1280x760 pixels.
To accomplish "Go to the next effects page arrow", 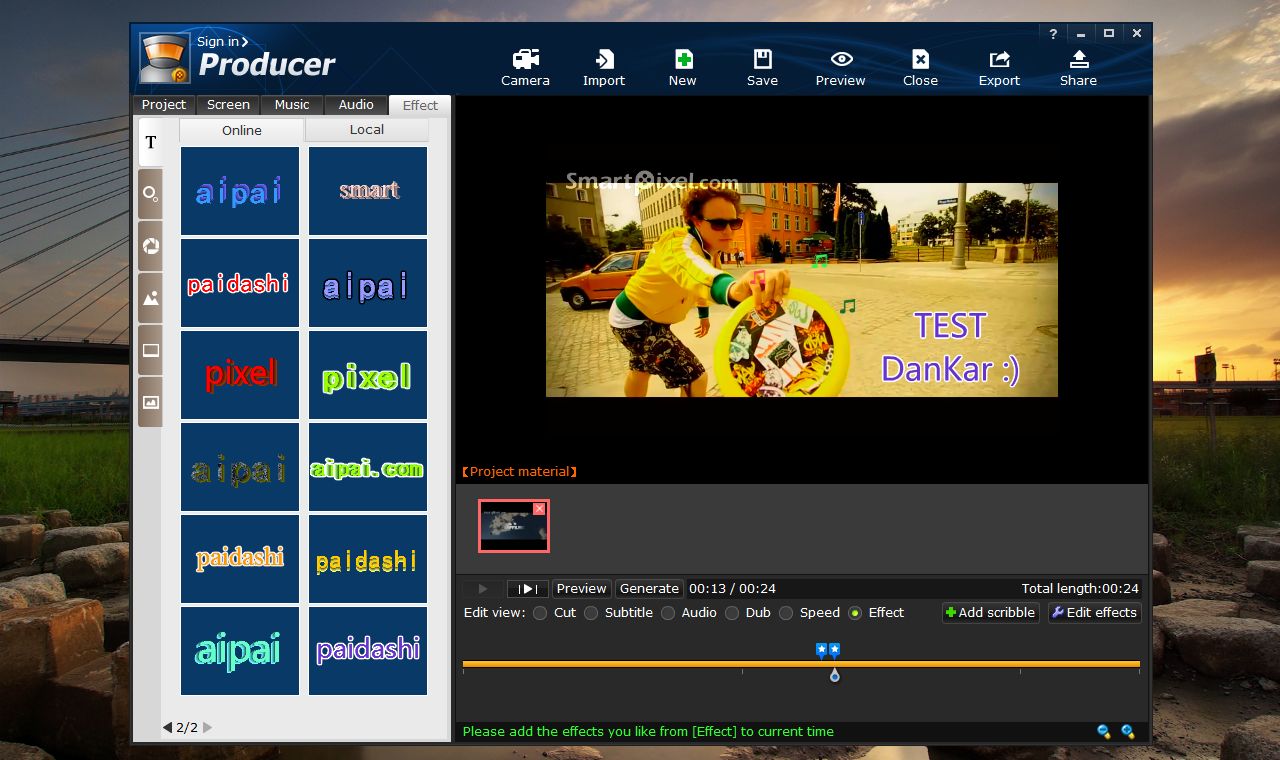I will 208,728.
